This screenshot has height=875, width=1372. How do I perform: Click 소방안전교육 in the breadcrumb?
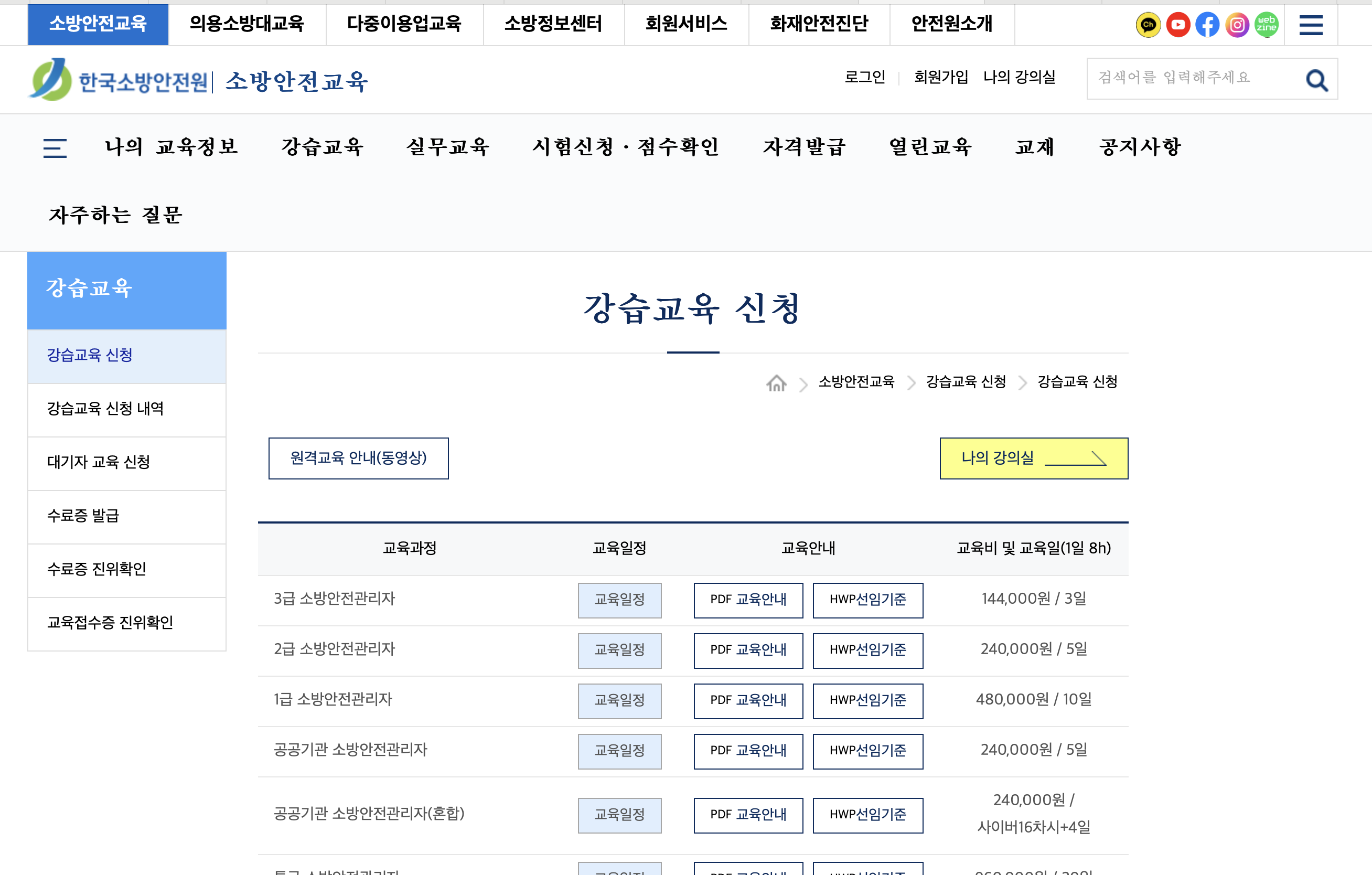(856, 381)
